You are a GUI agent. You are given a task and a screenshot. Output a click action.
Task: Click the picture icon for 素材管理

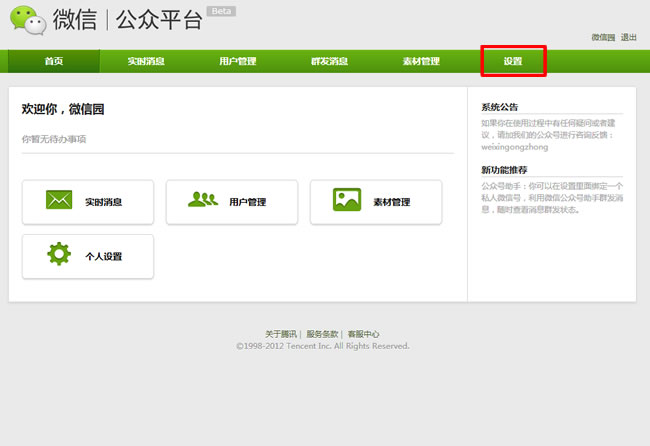pyautogui.click(x=347, y=199)
